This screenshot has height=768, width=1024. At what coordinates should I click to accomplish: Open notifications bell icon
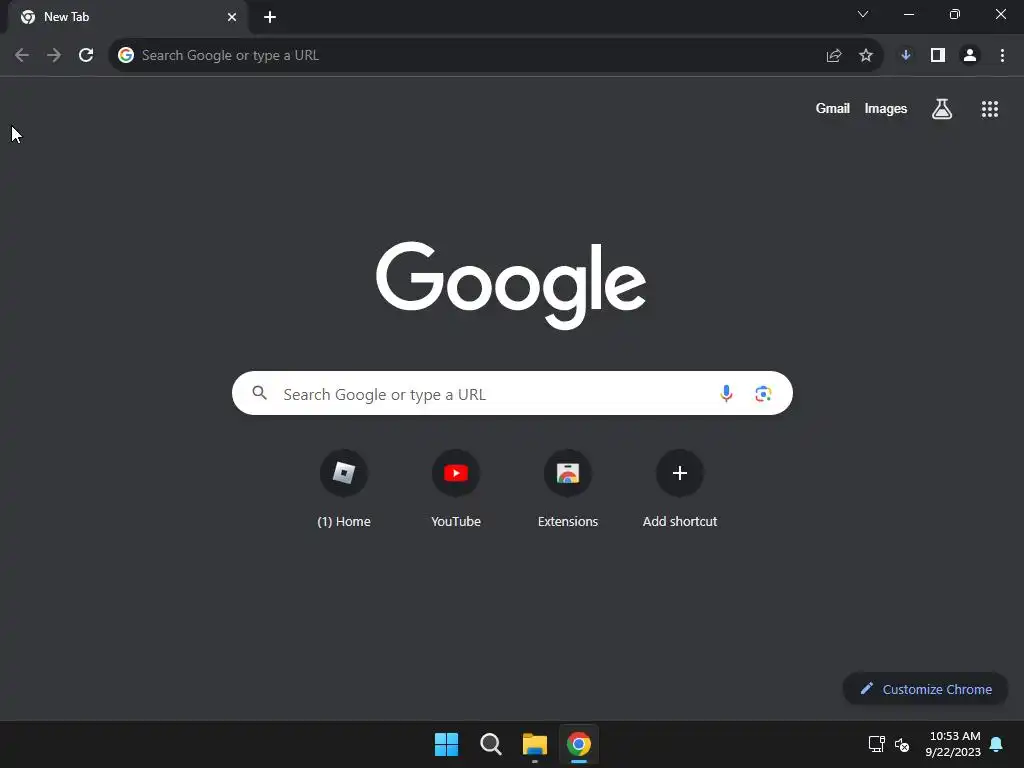click(x=997, y=744)
